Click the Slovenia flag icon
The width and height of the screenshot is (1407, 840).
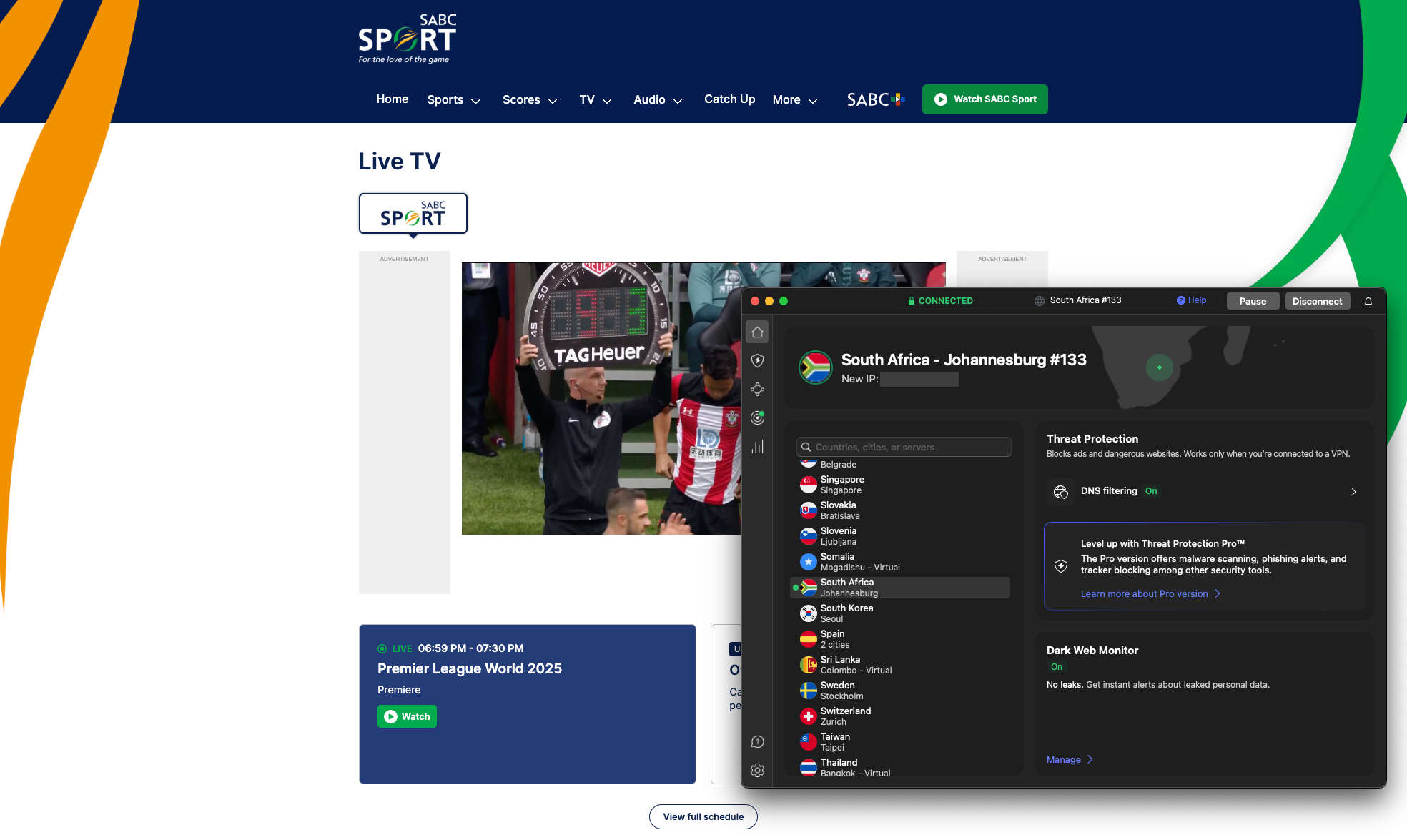(808, 536)
